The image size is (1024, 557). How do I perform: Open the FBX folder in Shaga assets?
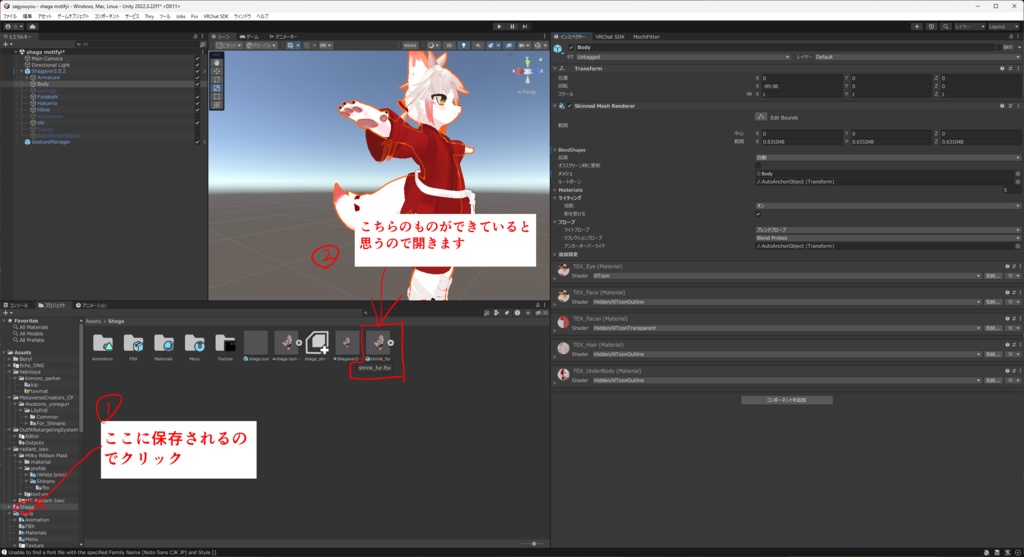[x=133, y=343]
